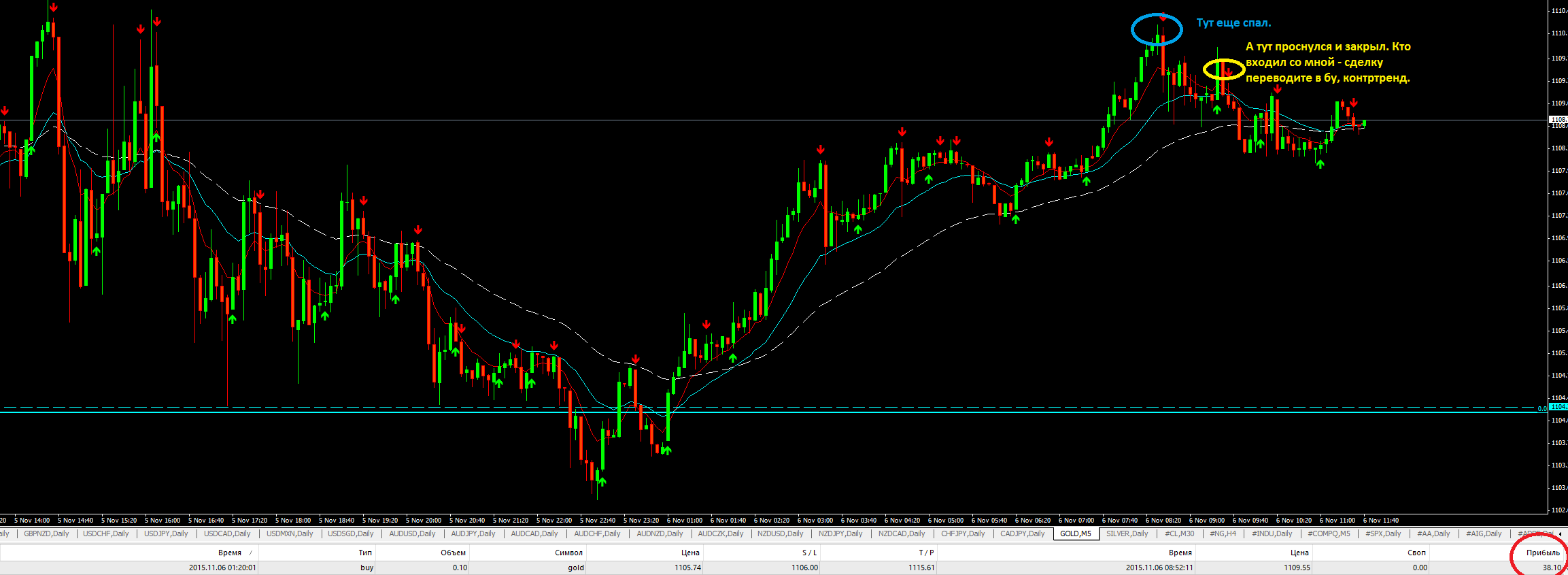The width and height of the screenshot is (1568, 575).
Task: Click the active GOLD,M5 chart tab
Action: point(1076,534)
